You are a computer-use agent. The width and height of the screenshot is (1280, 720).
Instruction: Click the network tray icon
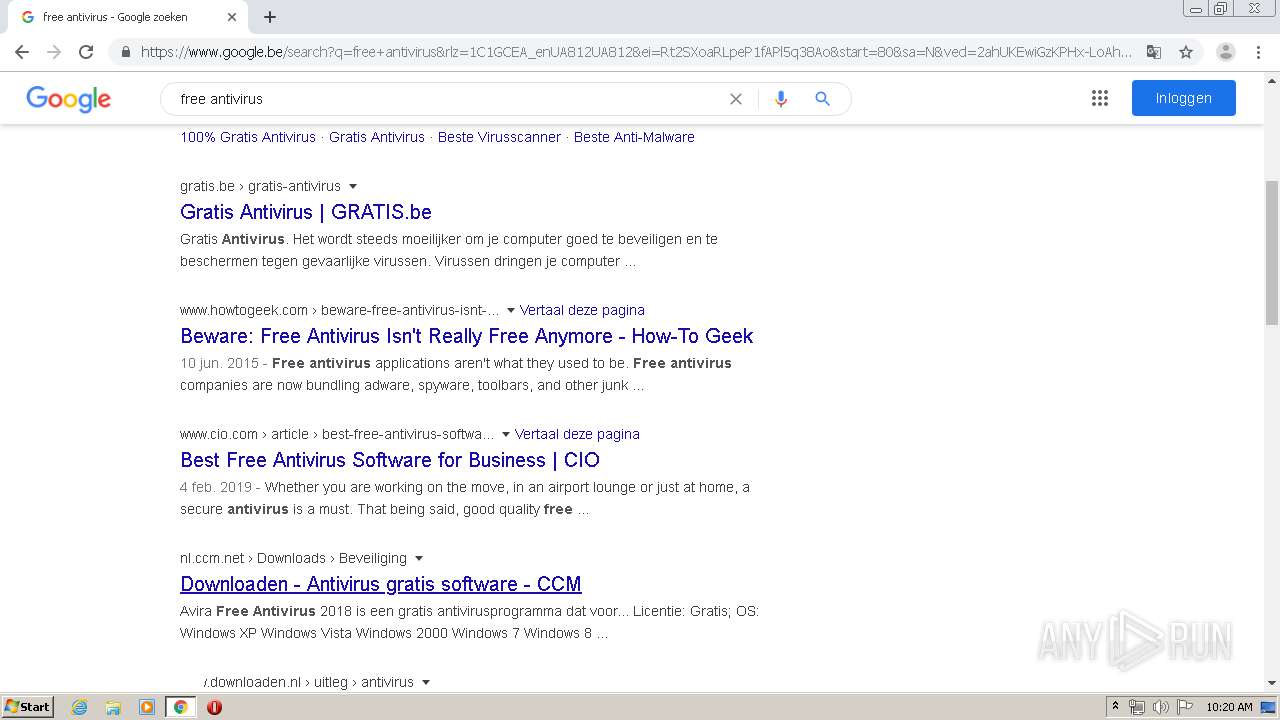1137,707
